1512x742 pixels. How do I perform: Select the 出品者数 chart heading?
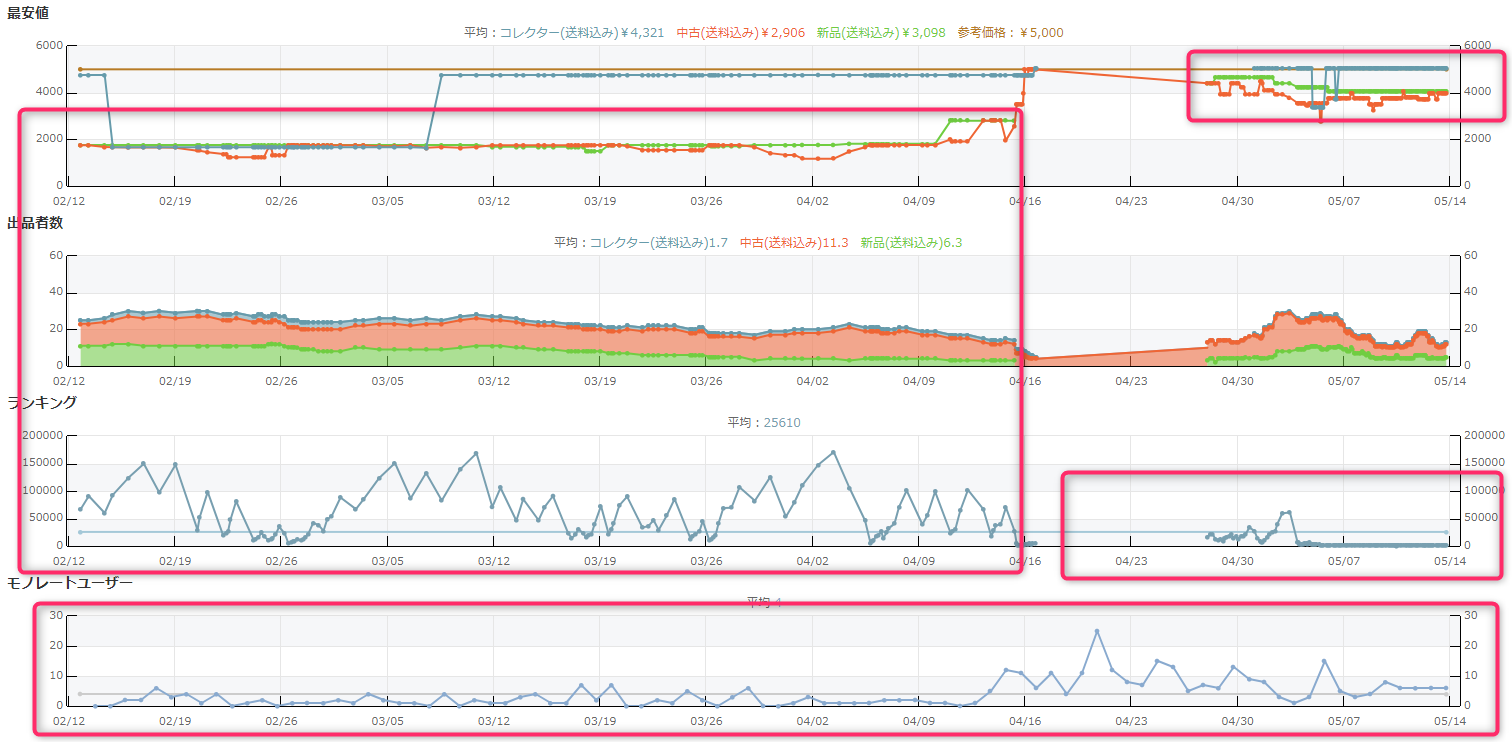coord(35,222)
